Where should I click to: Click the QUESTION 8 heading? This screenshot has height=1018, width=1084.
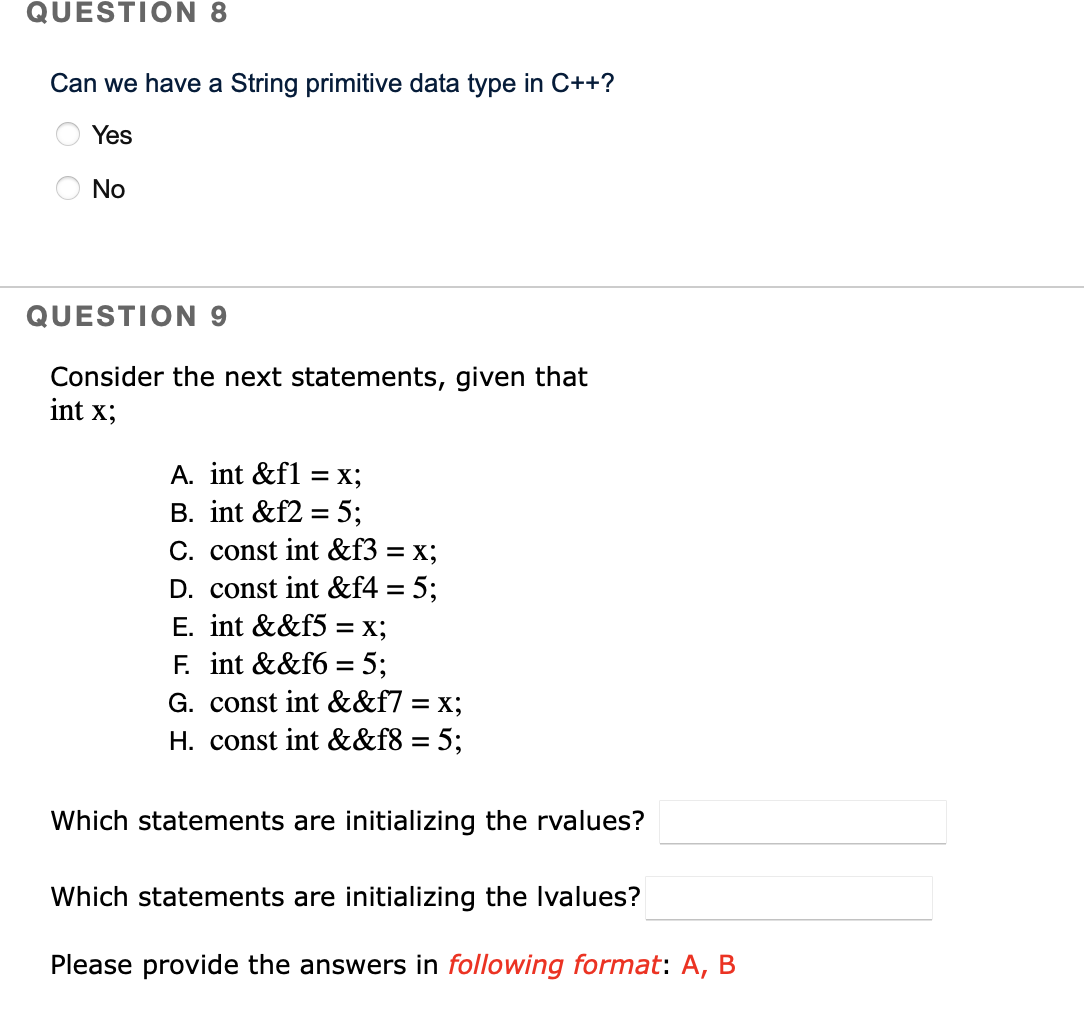[x=126, y=13]
